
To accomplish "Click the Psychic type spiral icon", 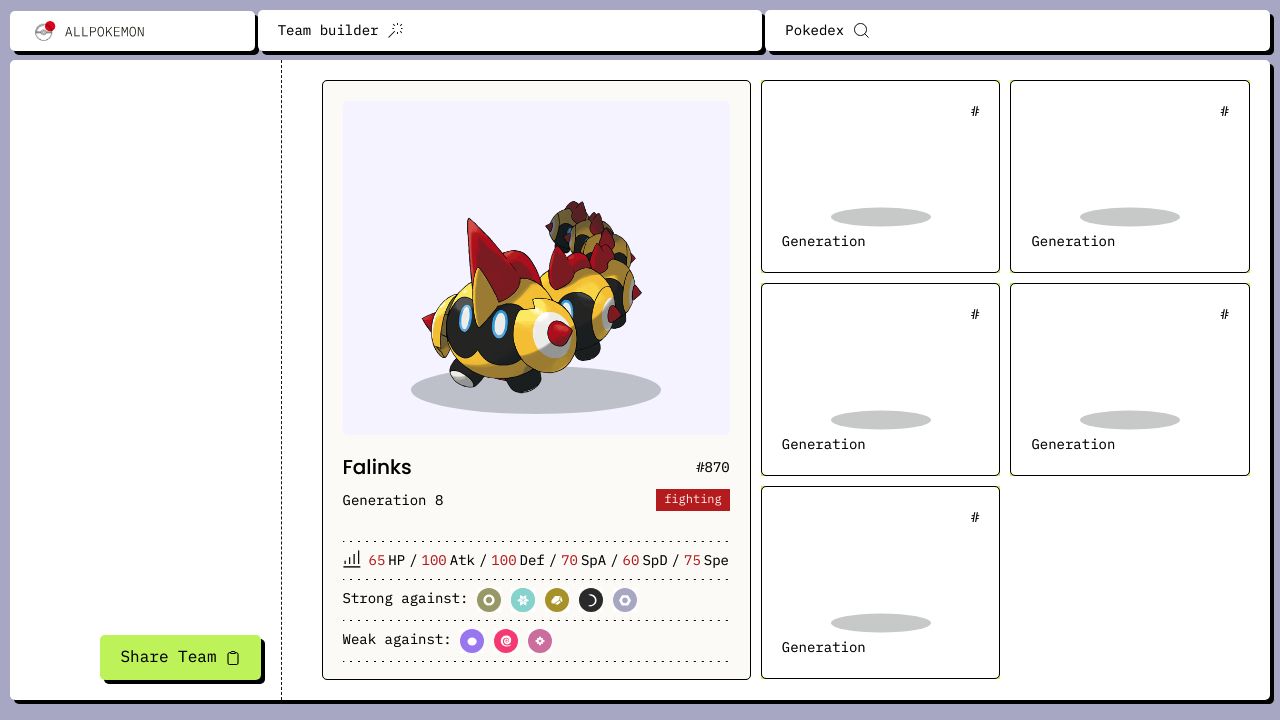I will [506, 641].
